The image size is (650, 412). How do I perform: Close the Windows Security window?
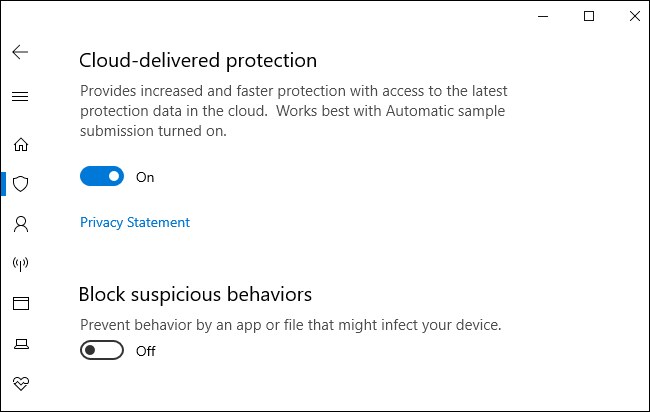(635, 16)
